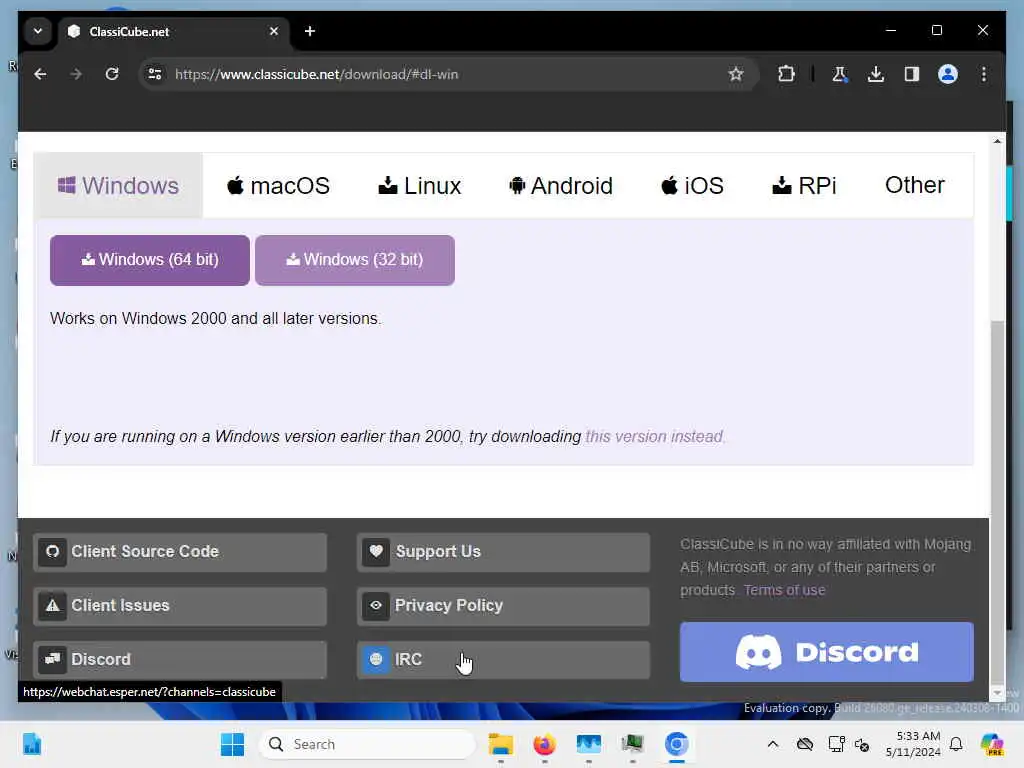Bookmark this page with the star icon
This screenshot has height=768, width=1024.
[736, 74]
